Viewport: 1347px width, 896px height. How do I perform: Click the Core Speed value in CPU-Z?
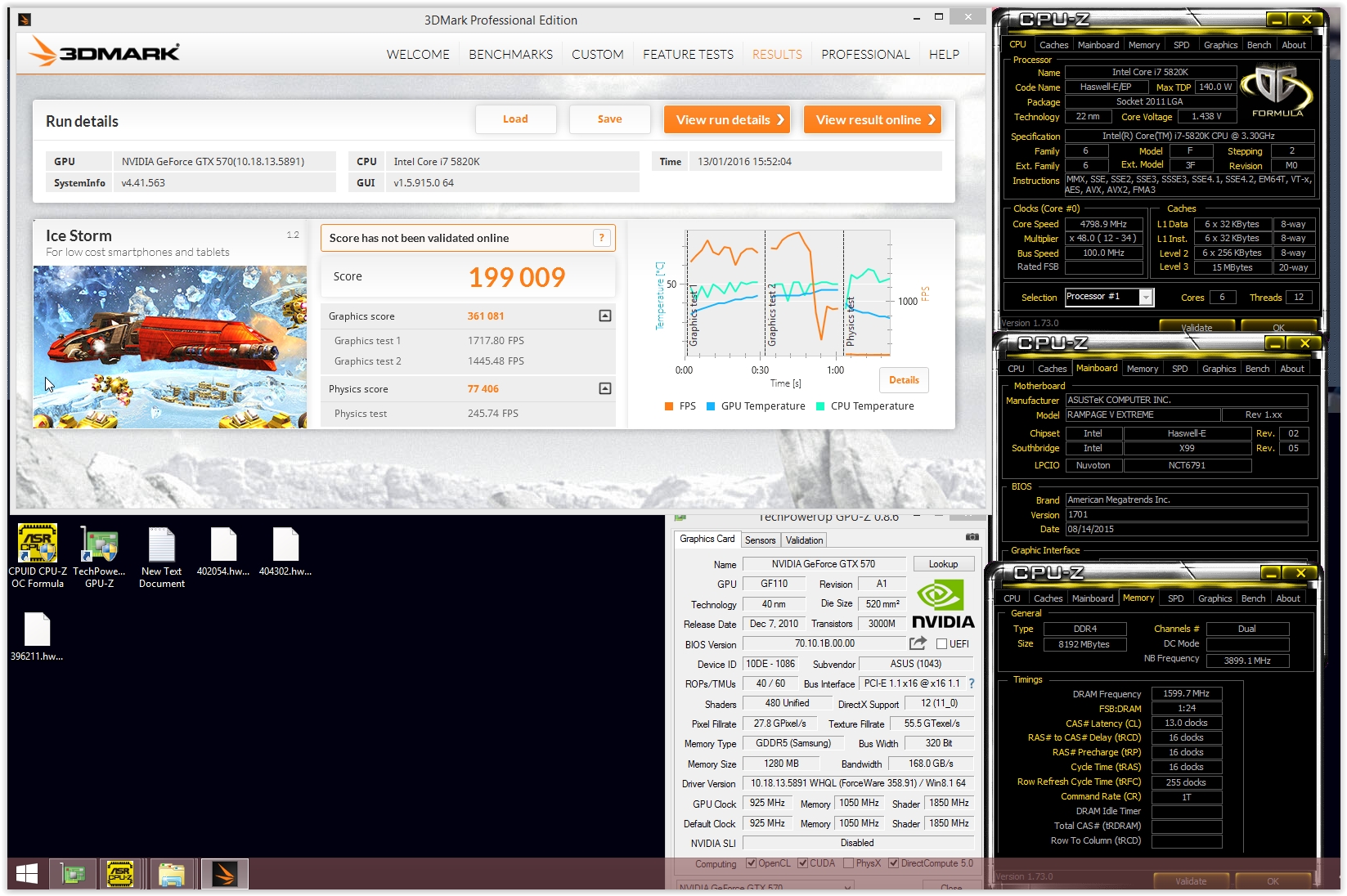click(x=1103, y=224)
